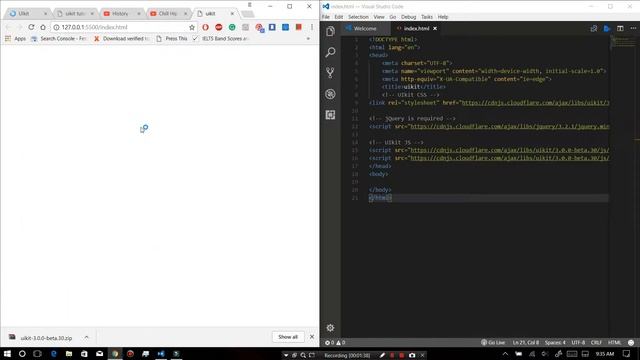Click the red stop-sign adblock extension

click(x=219, y=27)
